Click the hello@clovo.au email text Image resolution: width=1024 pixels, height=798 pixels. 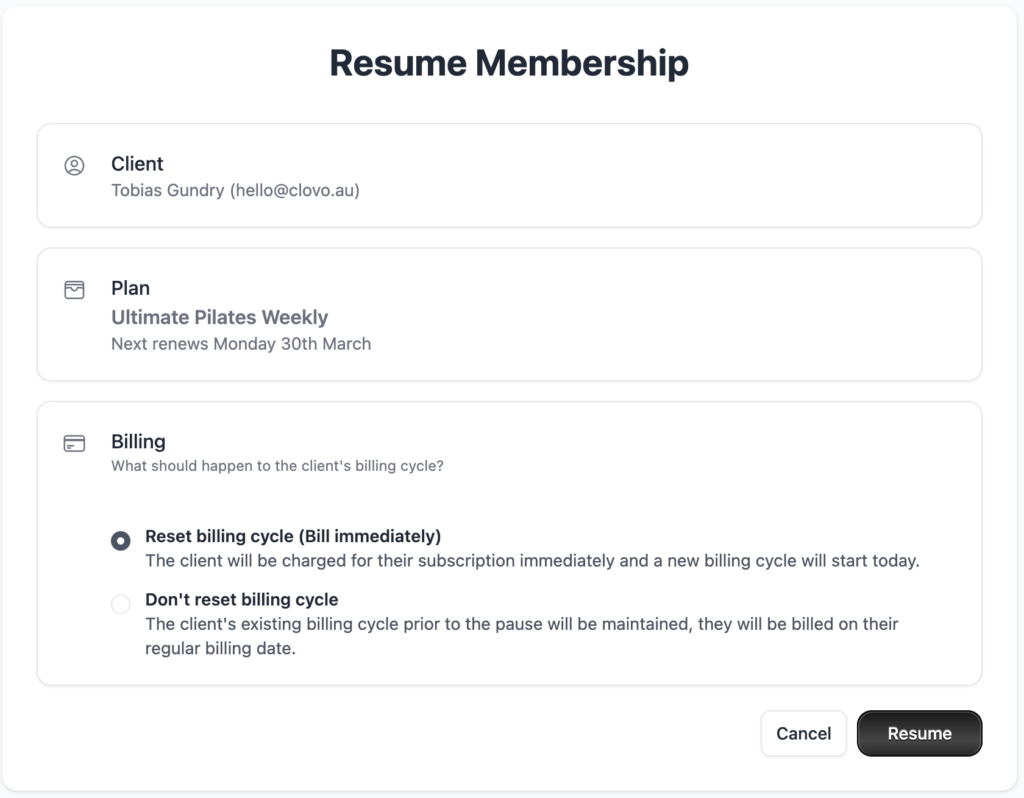295,190
